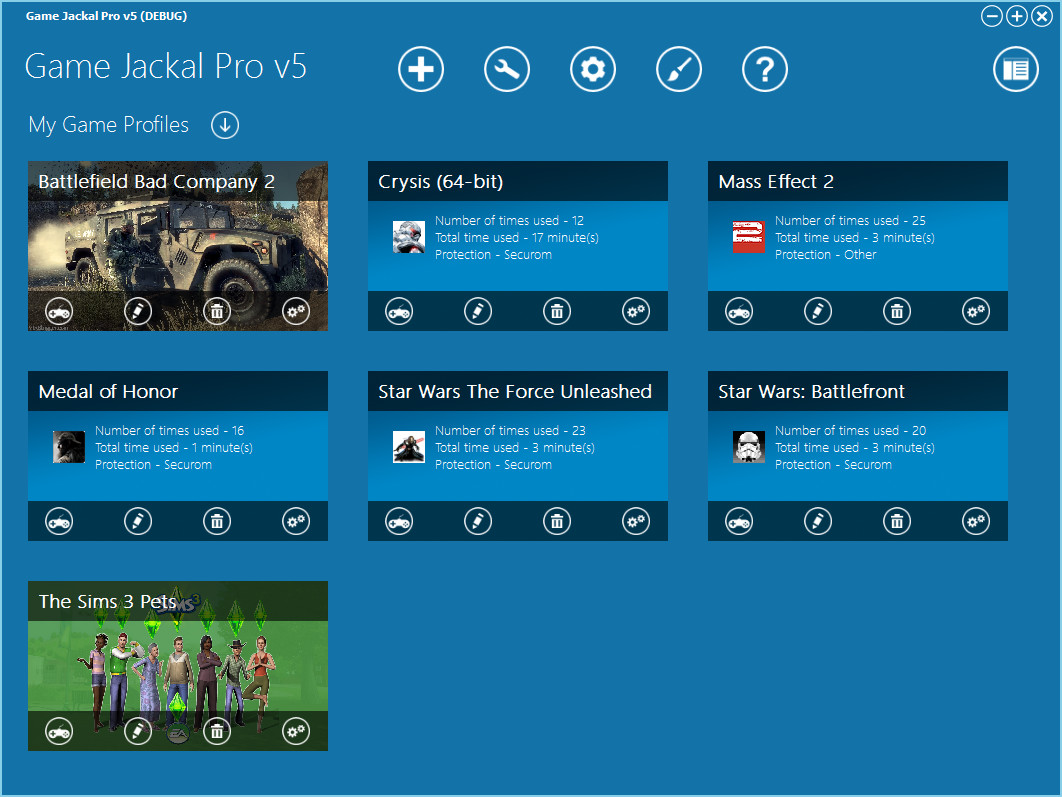Open Crysis (64-bit) profile settings gears
Viewport: 1062px width, 797px height.
[636, 311]
